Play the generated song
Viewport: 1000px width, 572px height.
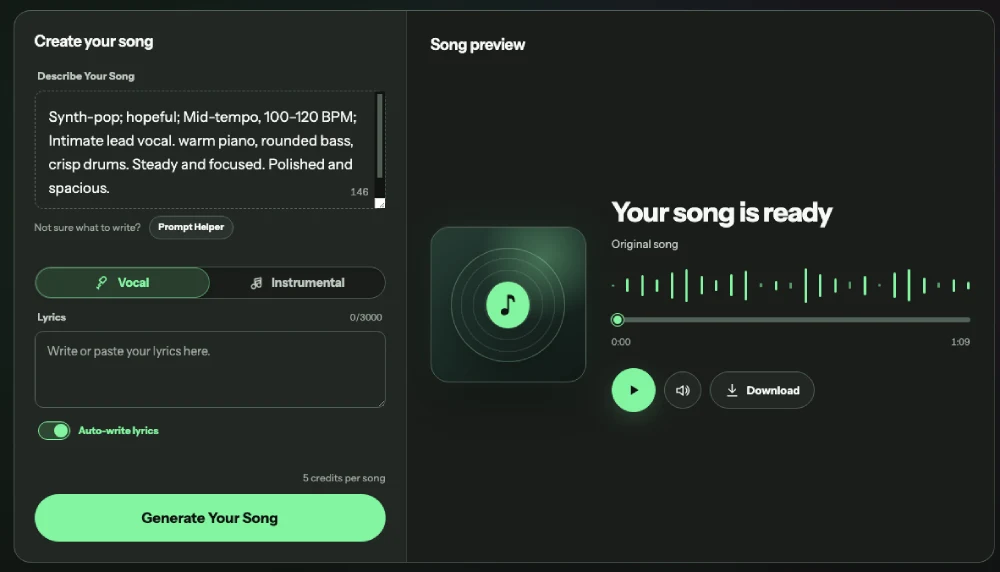click(x=633, y=390)
